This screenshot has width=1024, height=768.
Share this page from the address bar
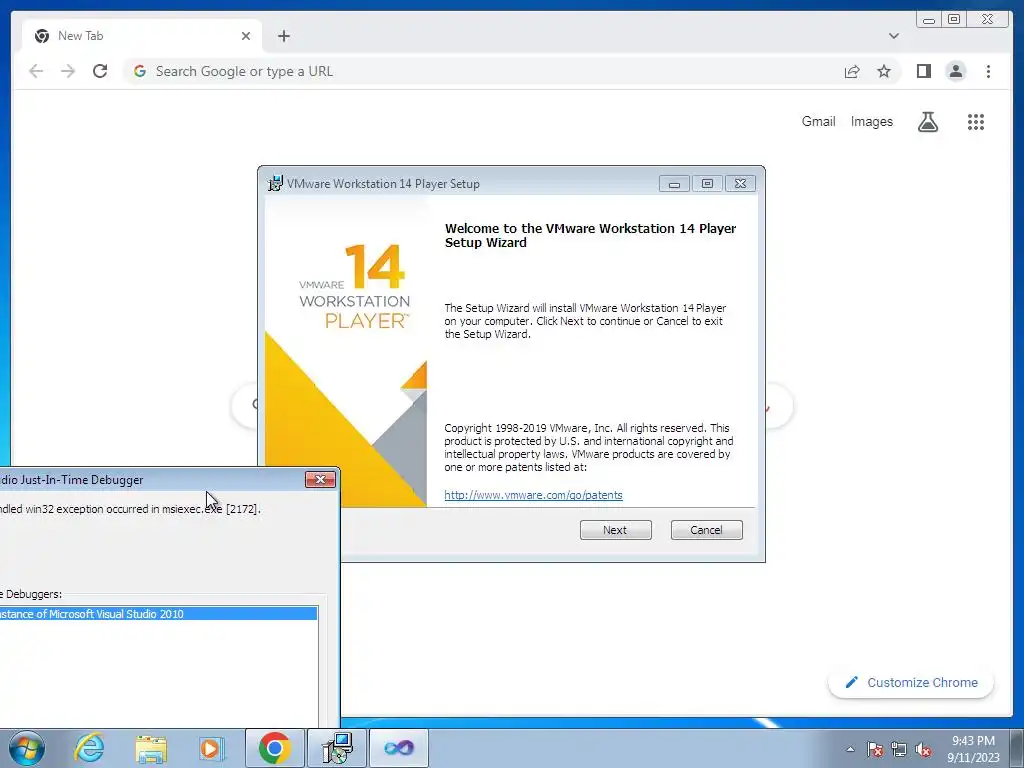(x=852, y=71)
